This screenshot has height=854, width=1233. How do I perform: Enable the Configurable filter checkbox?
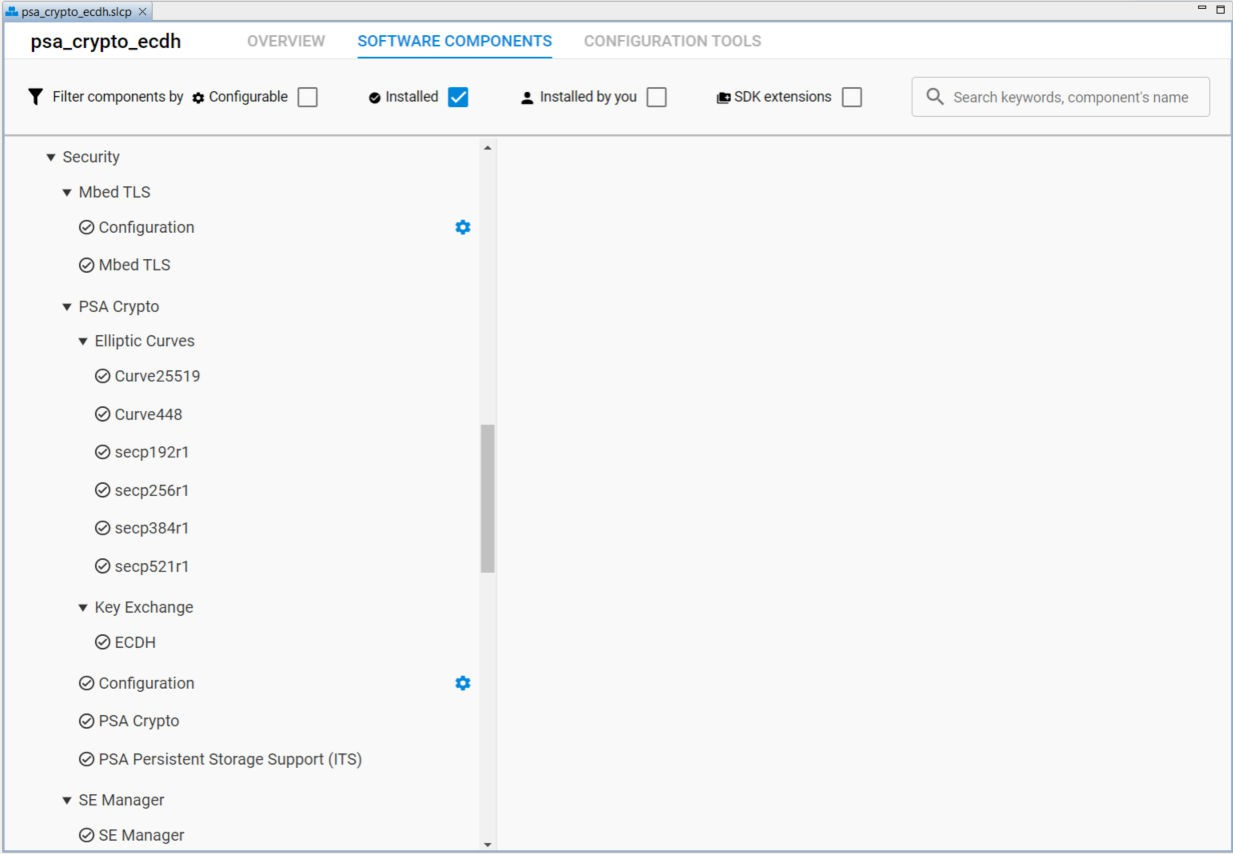pos(309,96)
